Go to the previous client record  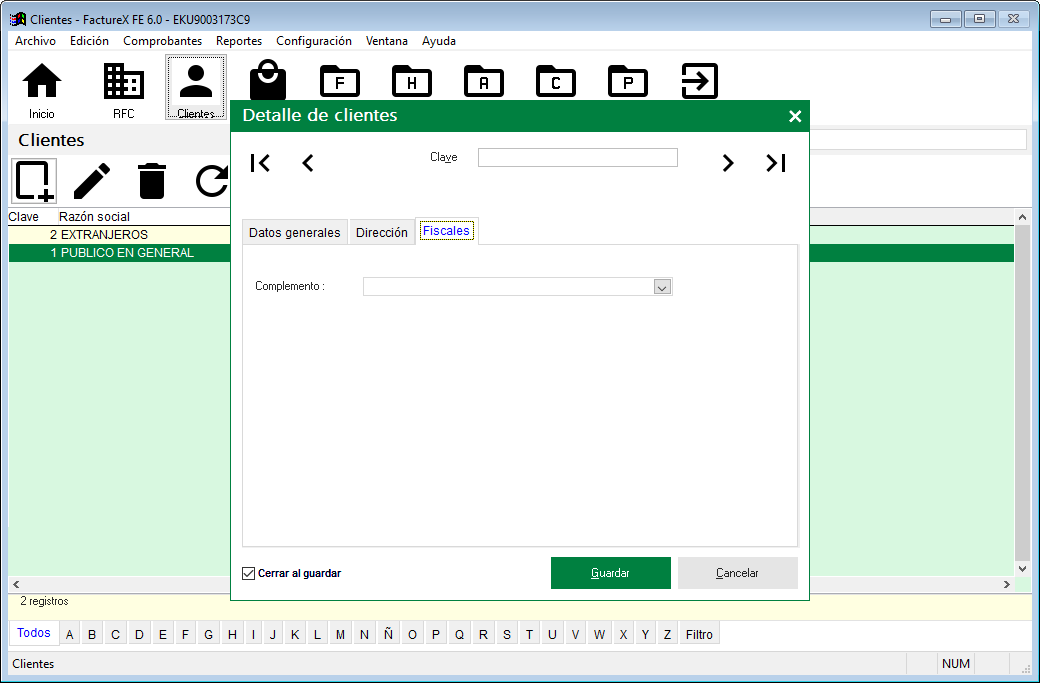[x=308, y=163]
